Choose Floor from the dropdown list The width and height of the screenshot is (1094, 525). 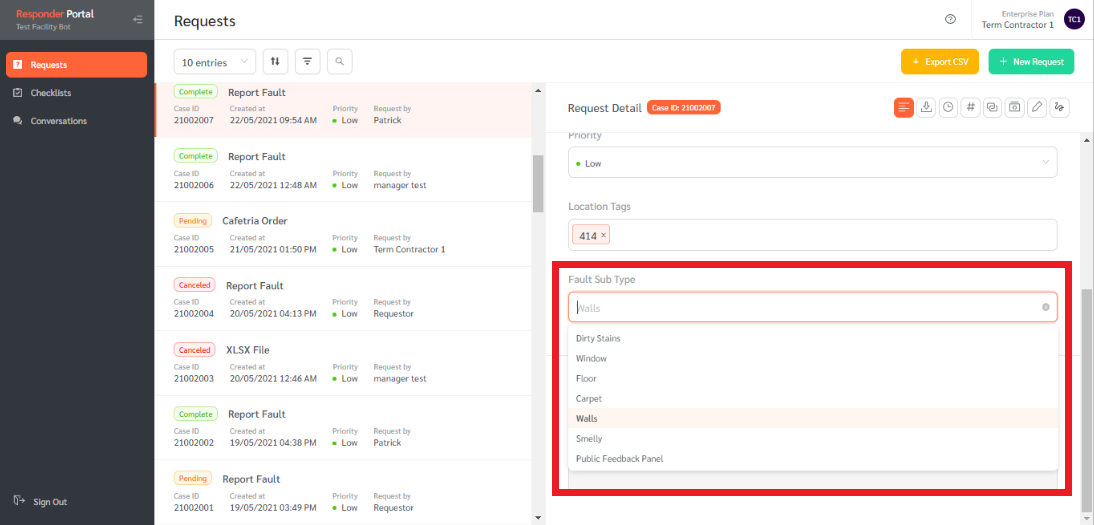pyautogui.click(x=814, y=378)
